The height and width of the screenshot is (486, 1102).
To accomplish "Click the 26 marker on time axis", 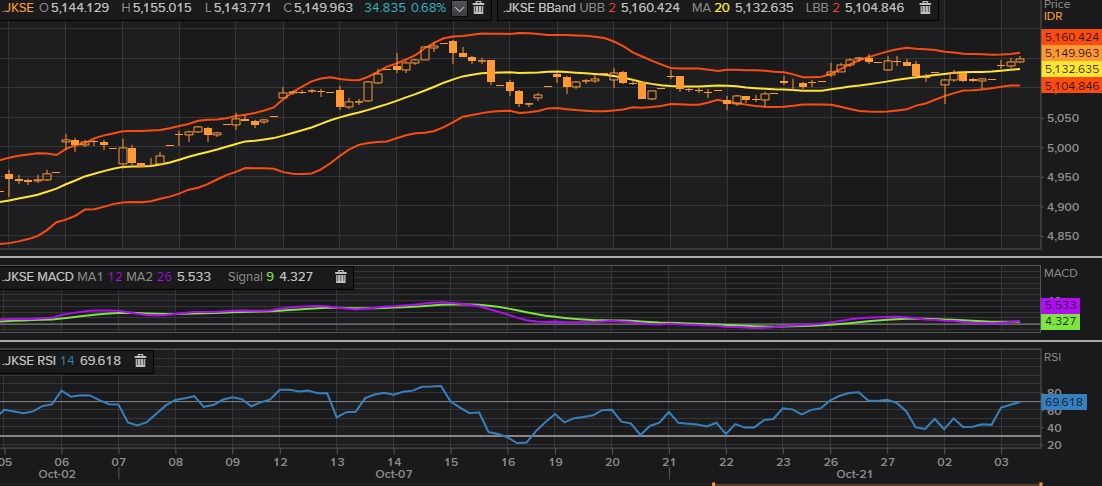I will (x=830, y=462).
